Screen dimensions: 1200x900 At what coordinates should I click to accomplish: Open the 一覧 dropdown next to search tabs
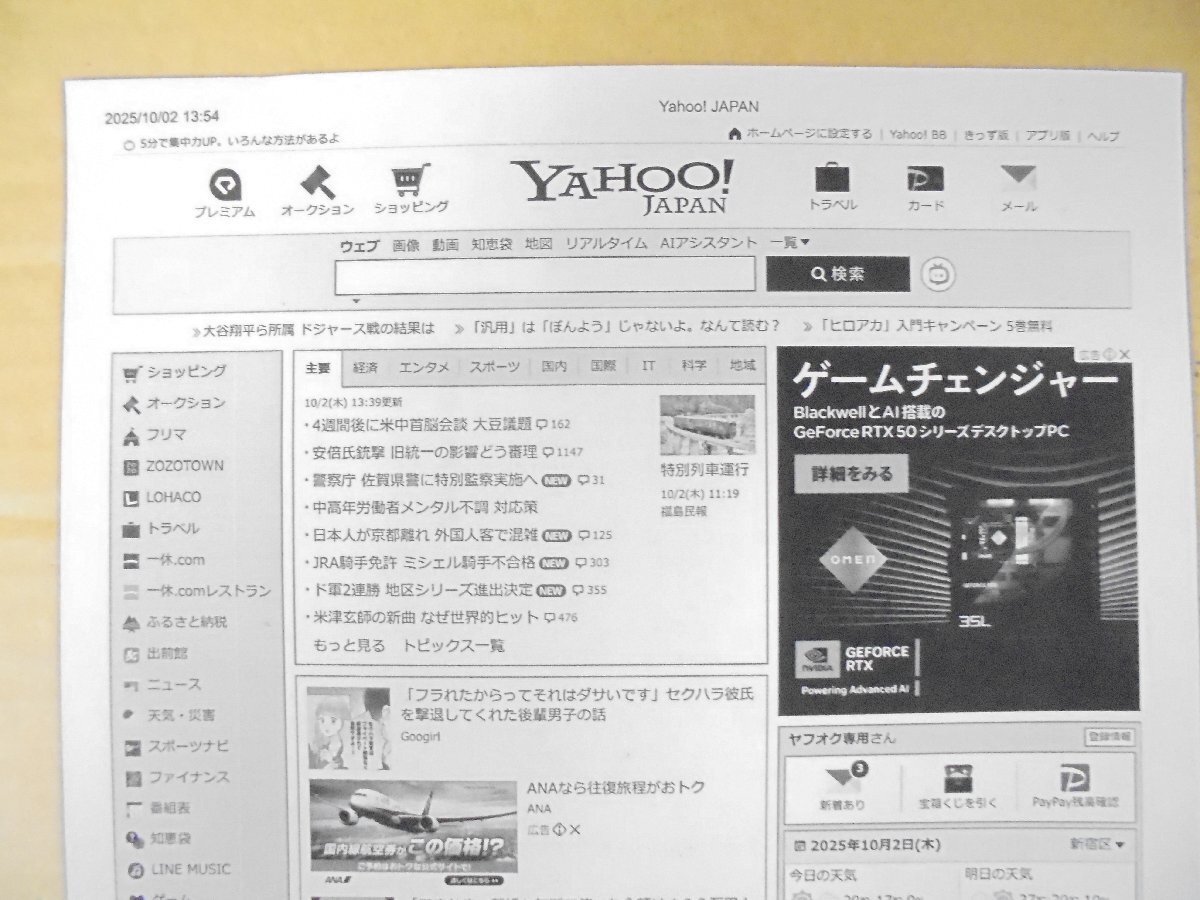click(x=790, y=243)
